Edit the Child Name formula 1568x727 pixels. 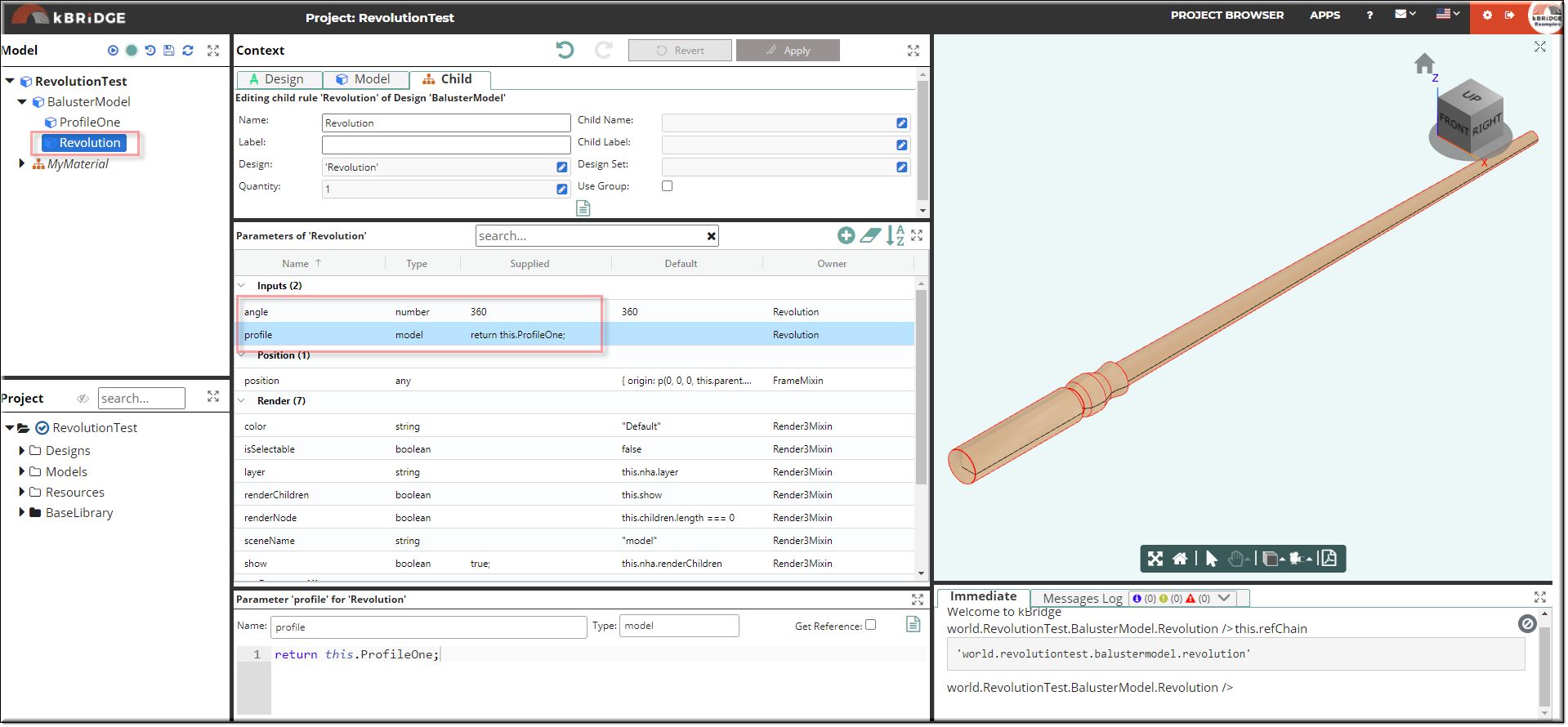coord(902,123)
